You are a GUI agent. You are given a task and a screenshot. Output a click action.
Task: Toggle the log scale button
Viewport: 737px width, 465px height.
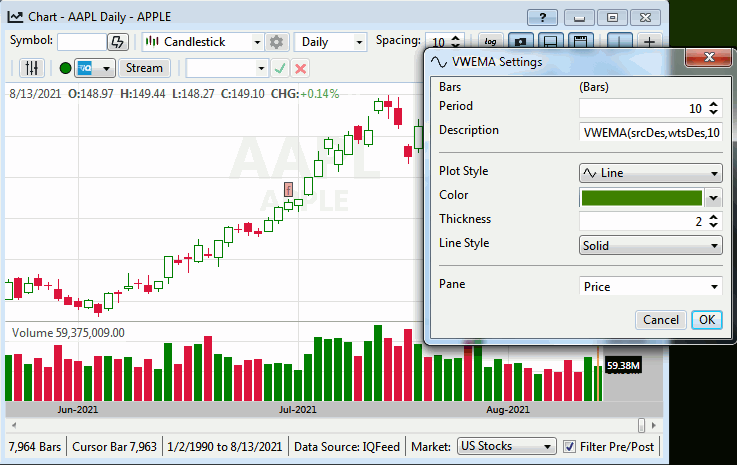click(x=491, y=42)
